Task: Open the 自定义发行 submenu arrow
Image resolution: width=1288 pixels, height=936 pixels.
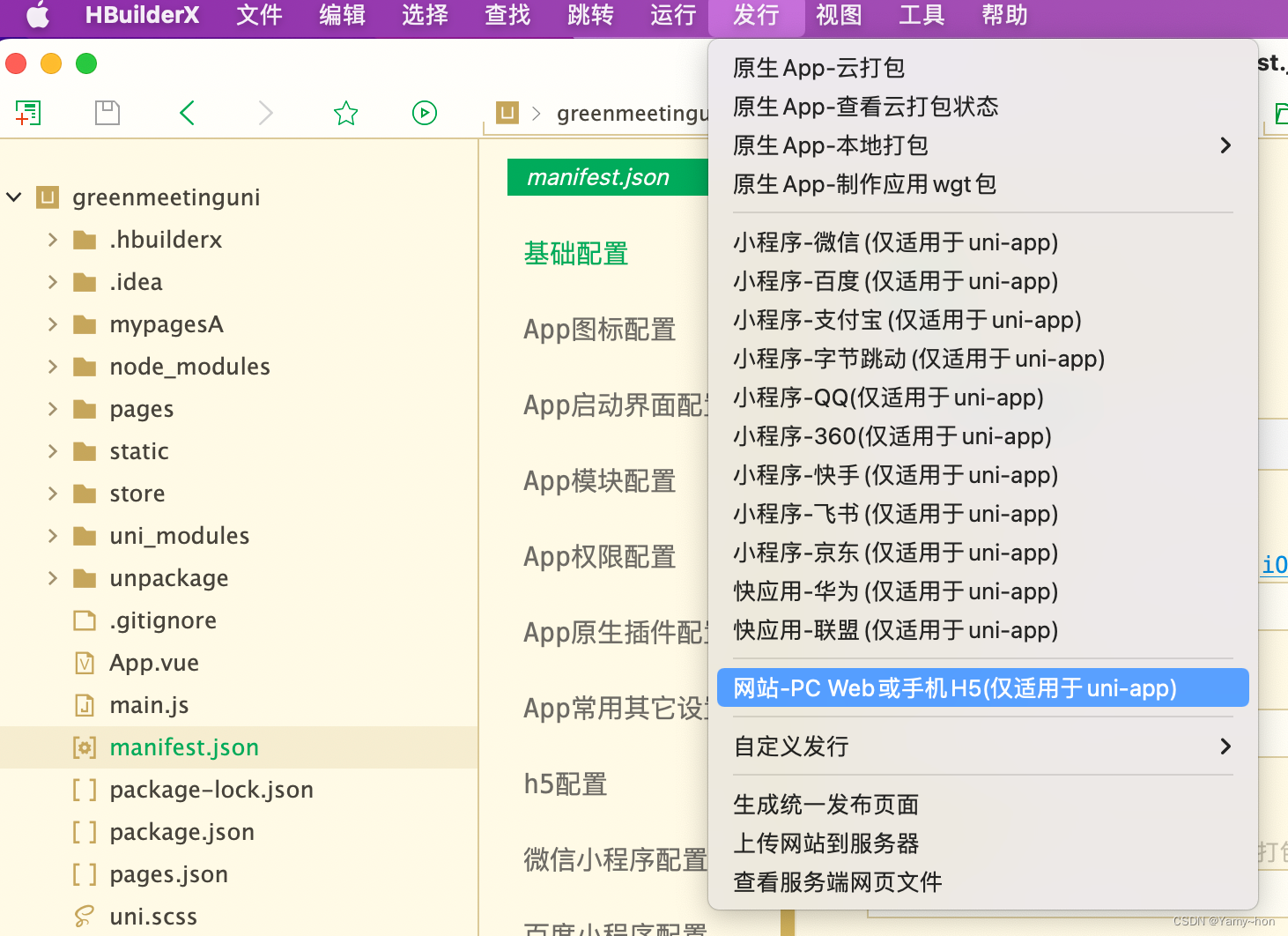Action: click(x=1225, y=747)
